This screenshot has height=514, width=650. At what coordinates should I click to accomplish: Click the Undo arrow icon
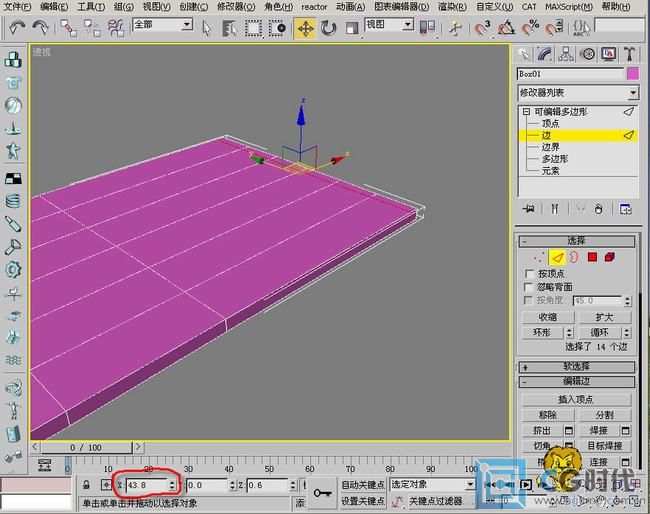coord(16,28)
